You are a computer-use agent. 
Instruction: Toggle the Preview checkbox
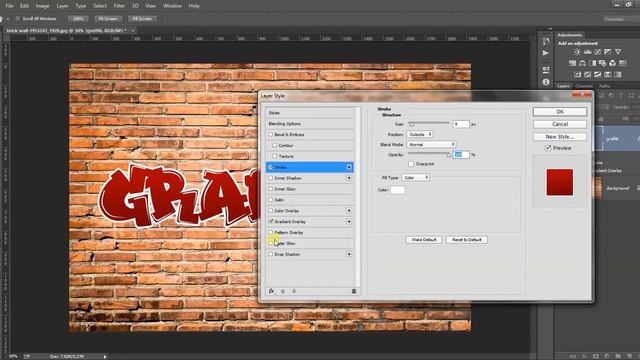[548, 148]
